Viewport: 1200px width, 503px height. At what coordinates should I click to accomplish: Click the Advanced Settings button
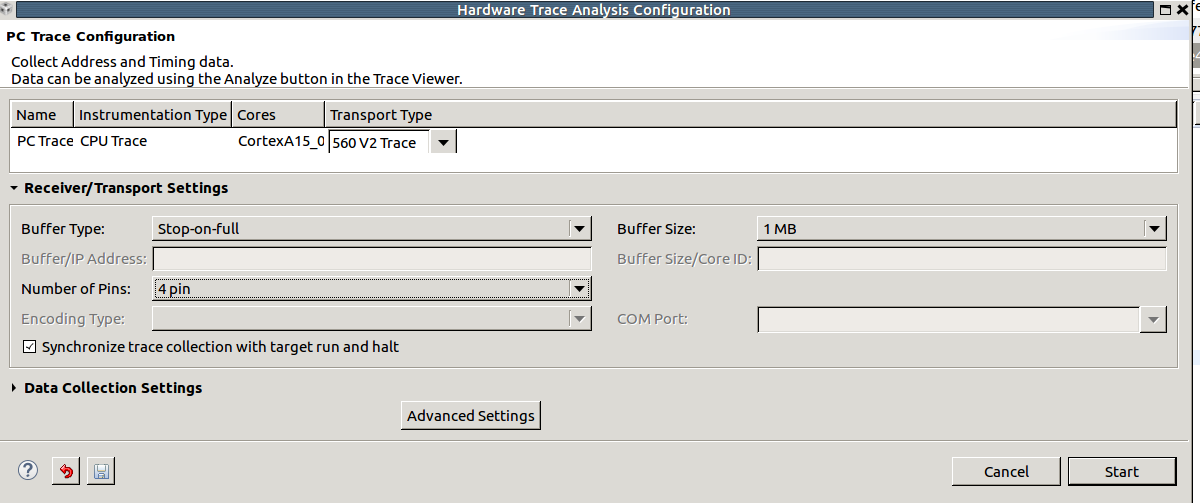tap(470, 416)
